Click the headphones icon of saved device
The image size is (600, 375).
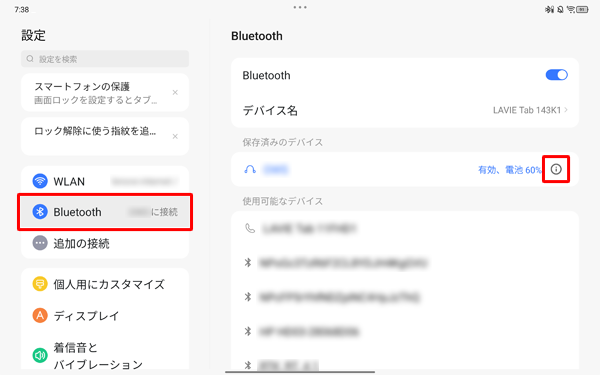[x=250, y=169]
